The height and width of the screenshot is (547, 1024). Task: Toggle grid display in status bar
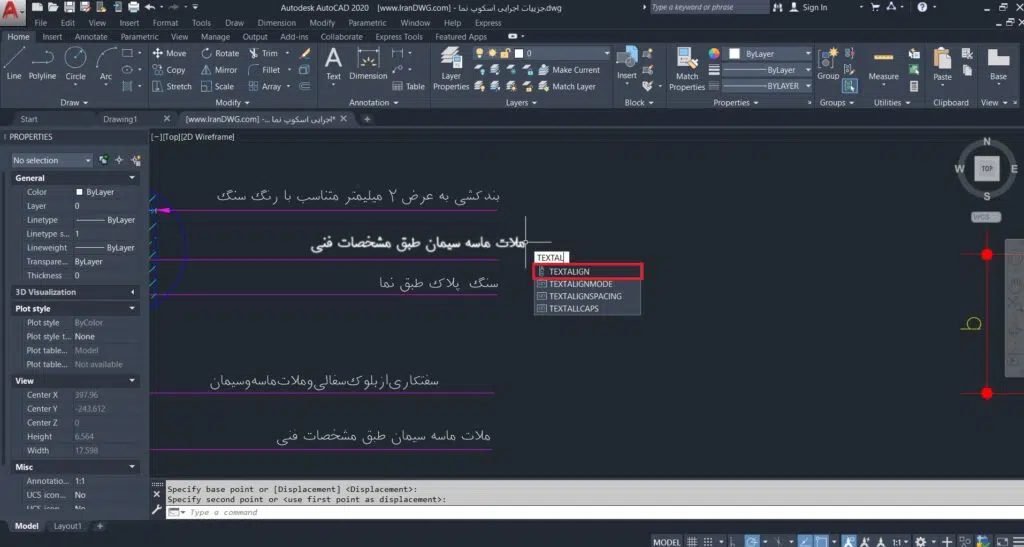[692, 542]
